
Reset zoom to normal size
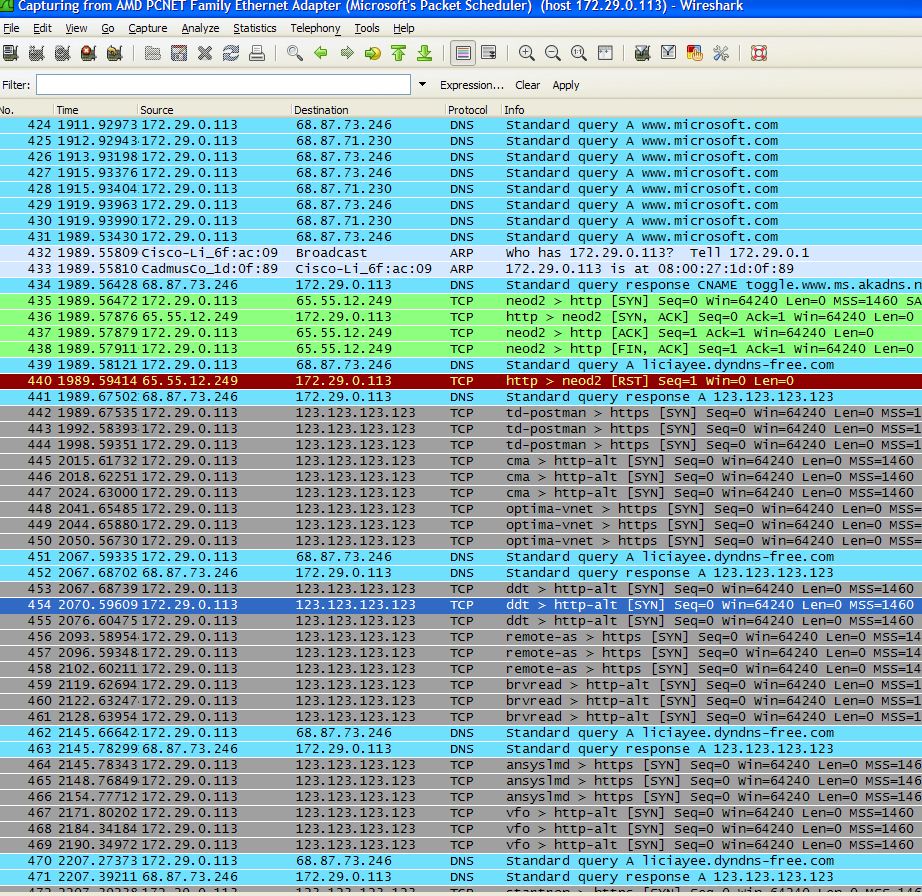(579, 54)
